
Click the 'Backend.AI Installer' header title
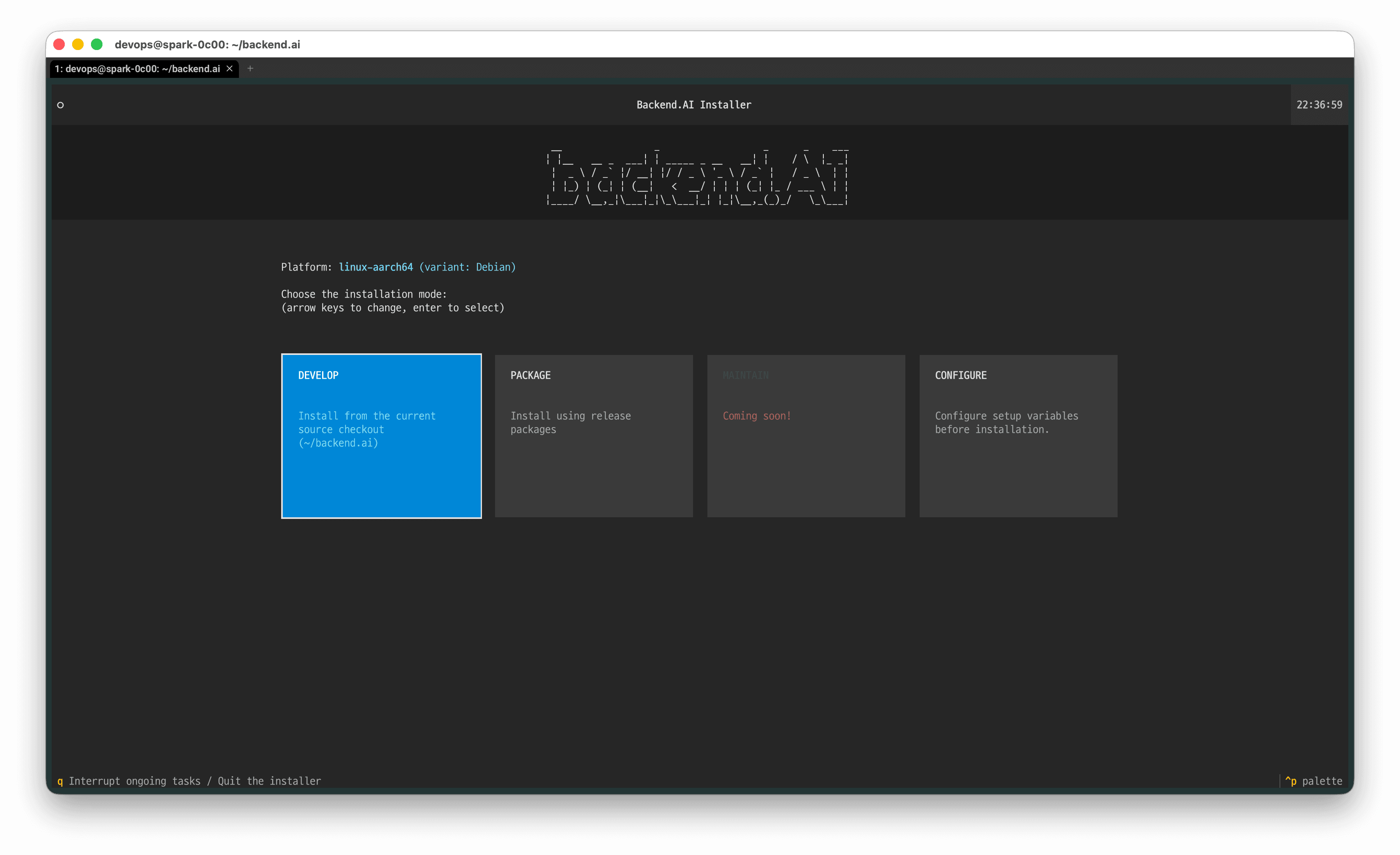click(x=694, y=105)
